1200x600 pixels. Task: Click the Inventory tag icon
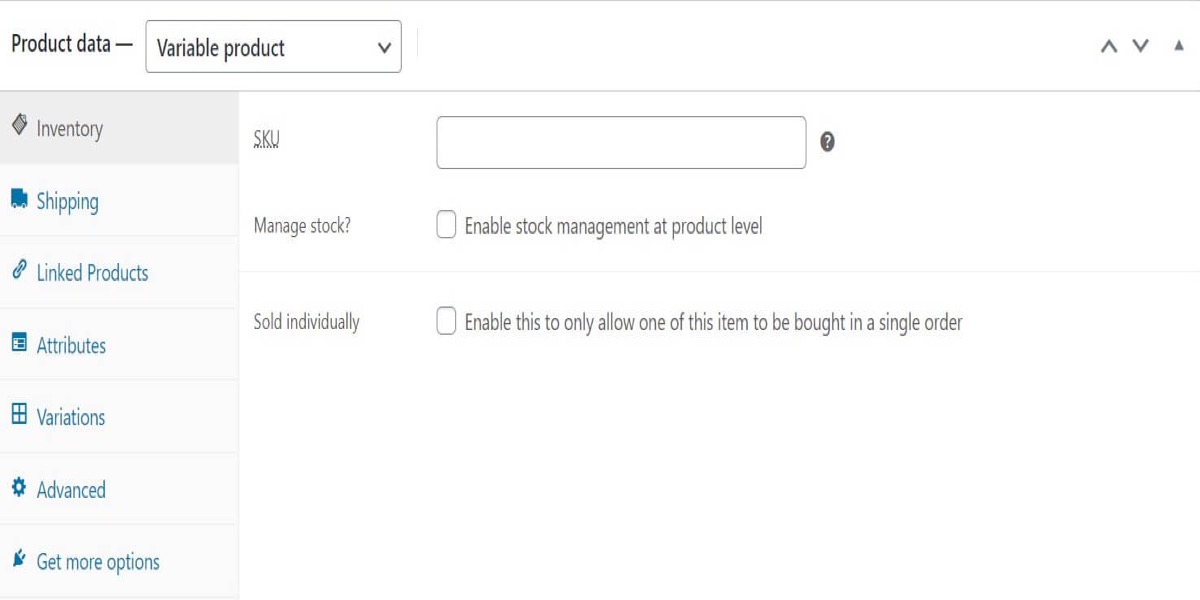(19, 126)
